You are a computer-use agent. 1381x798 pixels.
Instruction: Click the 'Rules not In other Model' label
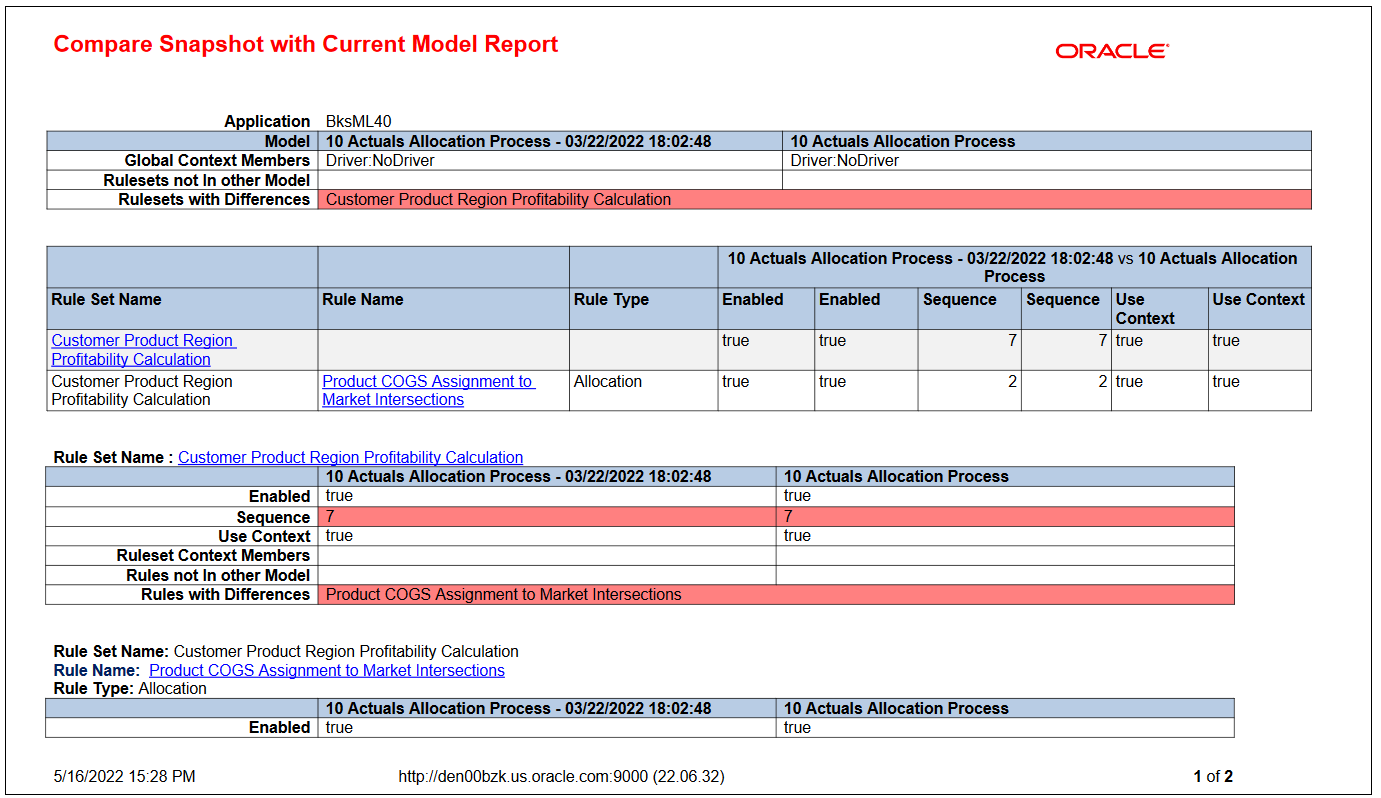pyautogui.click(x=218, y=575)
